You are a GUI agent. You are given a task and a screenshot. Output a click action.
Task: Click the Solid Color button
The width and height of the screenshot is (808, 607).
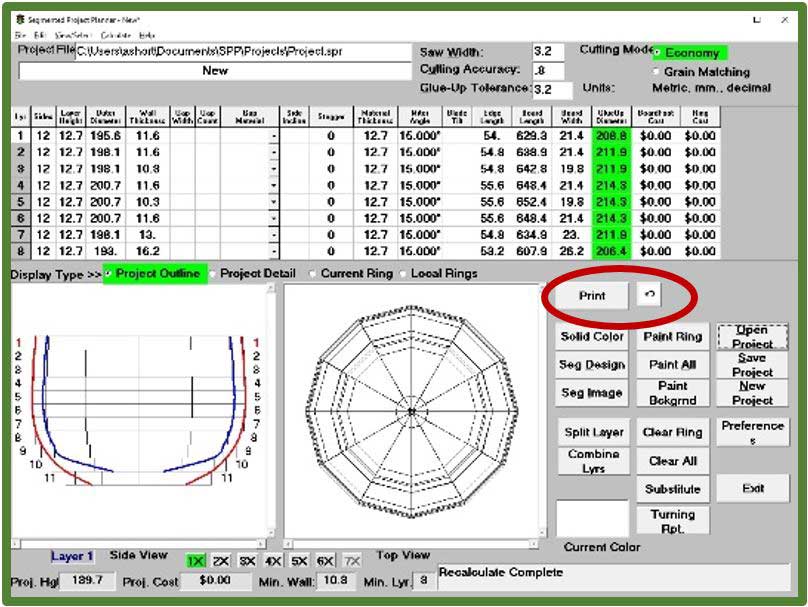point(592,337)
